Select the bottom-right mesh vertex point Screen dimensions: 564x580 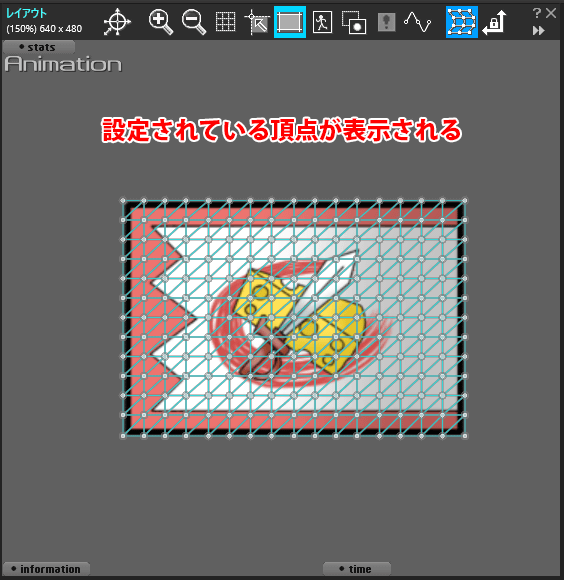(465, 436)
